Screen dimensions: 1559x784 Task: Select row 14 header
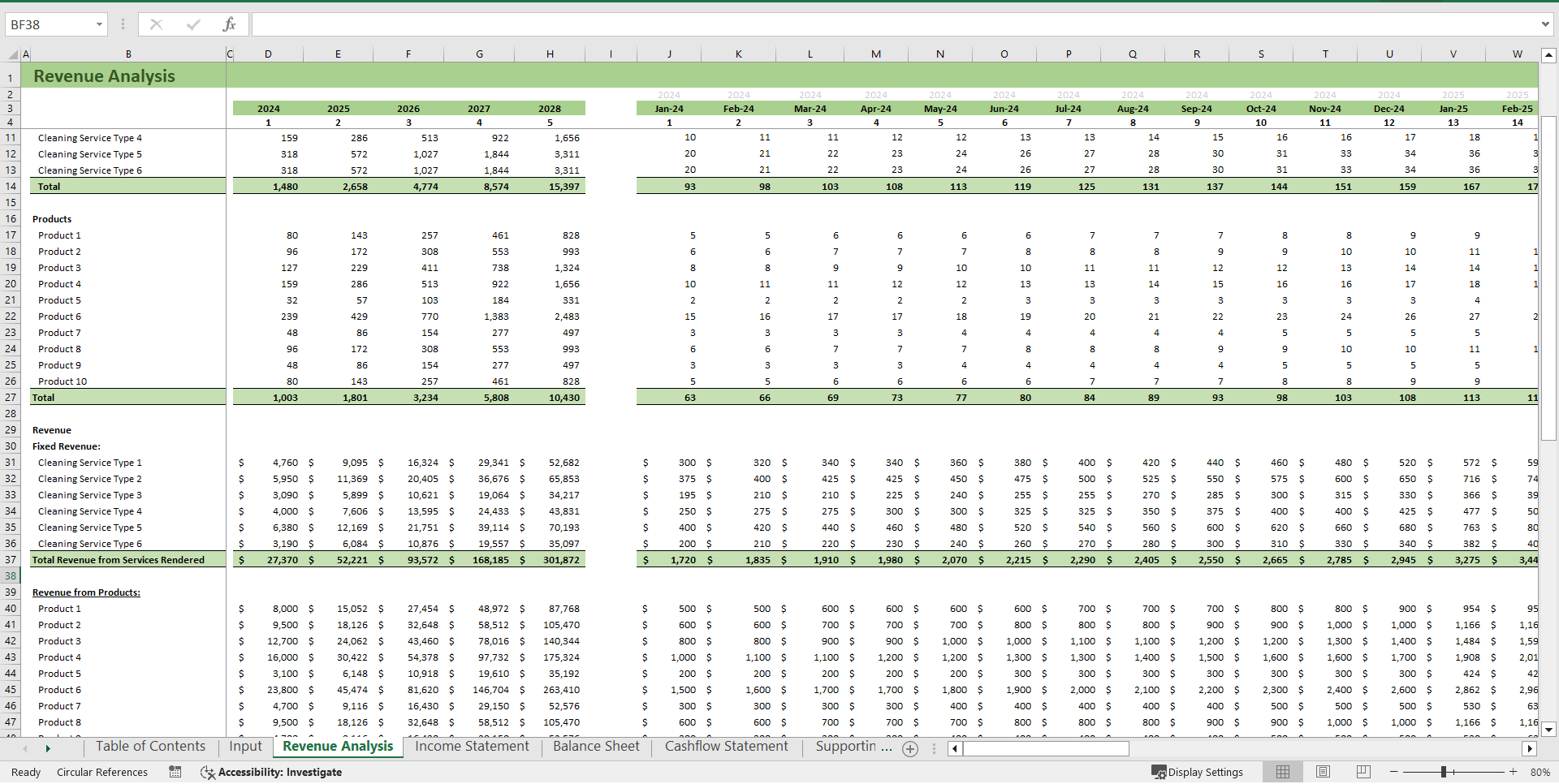pyautogui.click(x=11, y=187)
